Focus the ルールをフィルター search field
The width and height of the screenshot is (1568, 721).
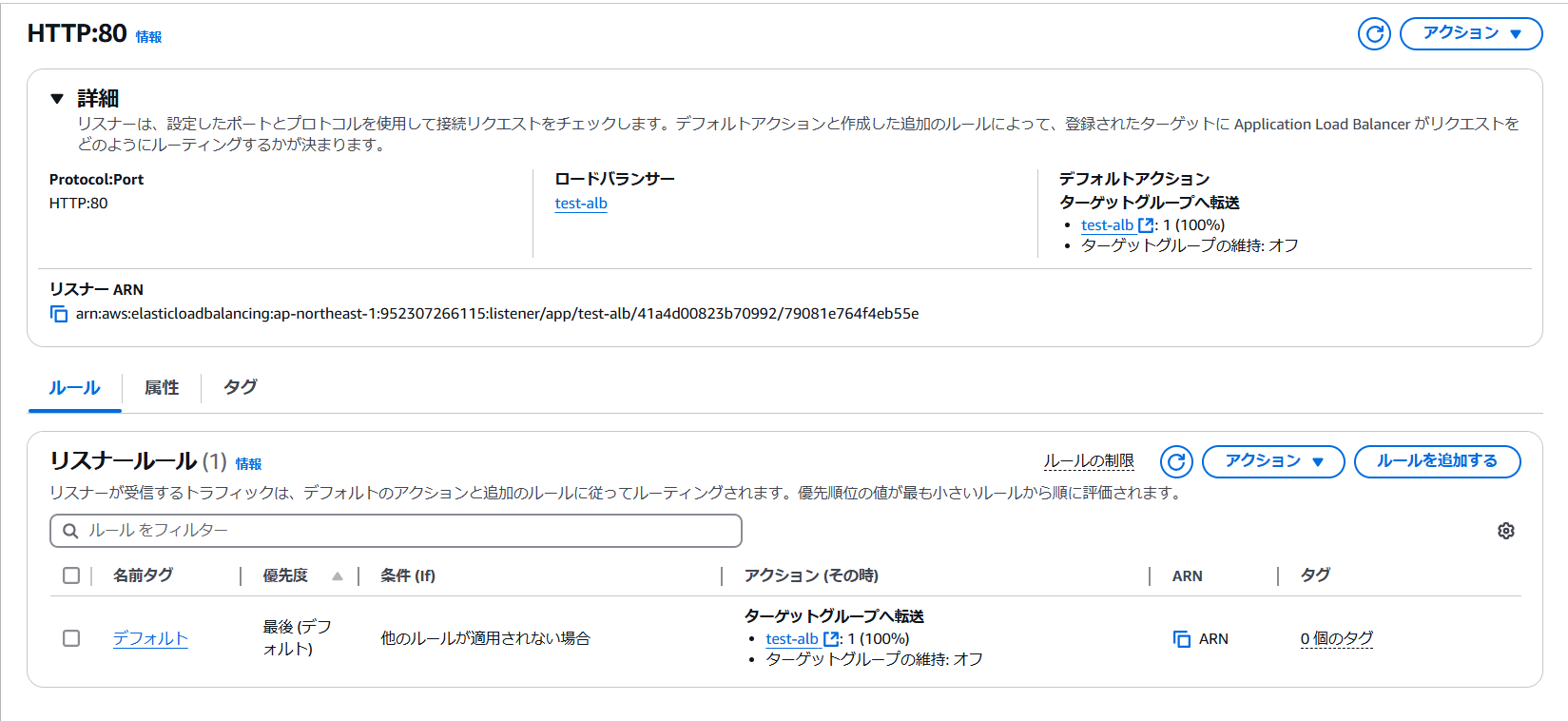click(x=396, y=531)
